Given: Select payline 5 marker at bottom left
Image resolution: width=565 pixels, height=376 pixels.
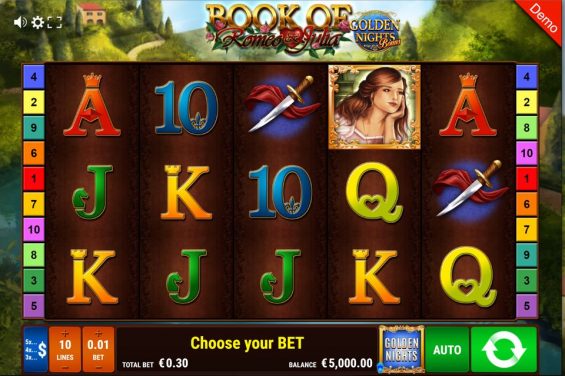Looking at the screenshot, I should [34, 306].
